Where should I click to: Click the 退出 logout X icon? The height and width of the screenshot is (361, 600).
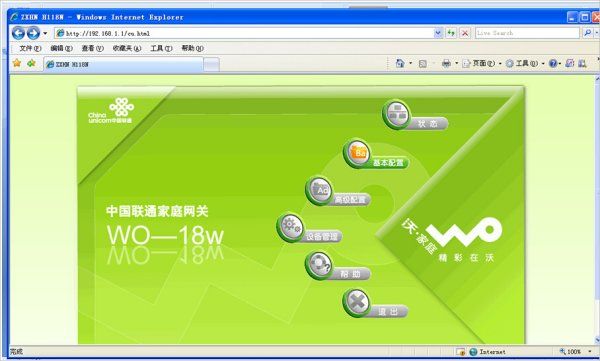click(x=357, y=302)
